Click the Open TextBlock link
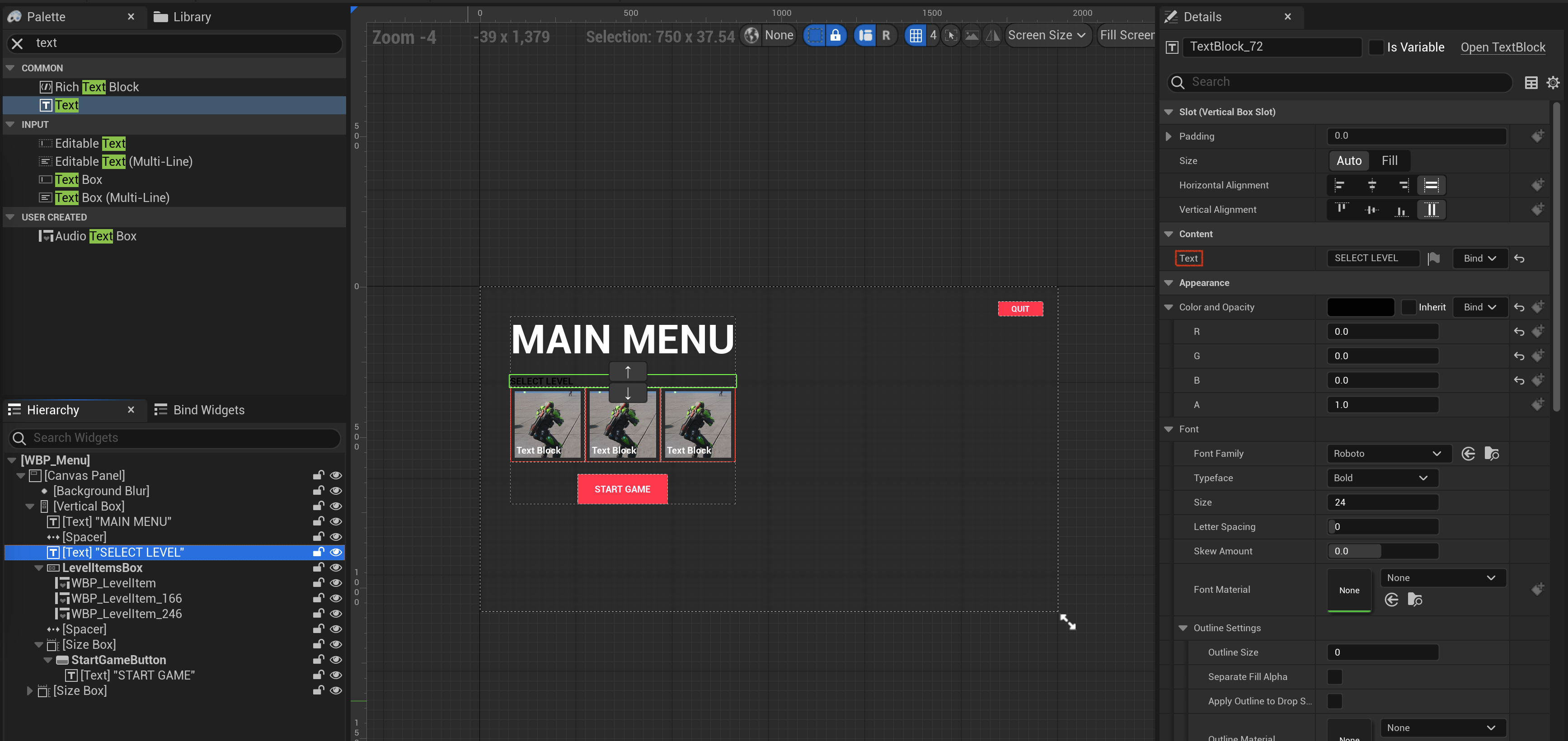Image resolution: width=1568 pixels, height=741 pixels. pos(1502,47)
